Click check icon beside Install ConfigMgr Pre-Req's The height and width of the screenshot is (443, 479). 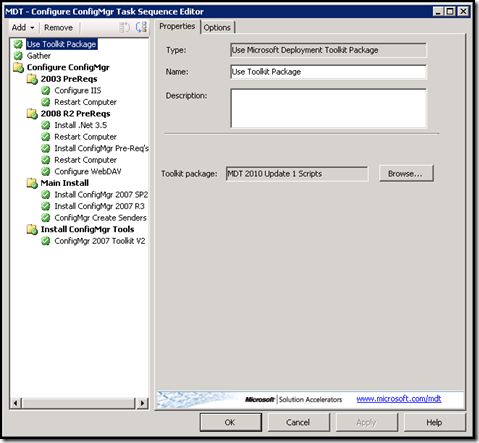click(46, 148)
